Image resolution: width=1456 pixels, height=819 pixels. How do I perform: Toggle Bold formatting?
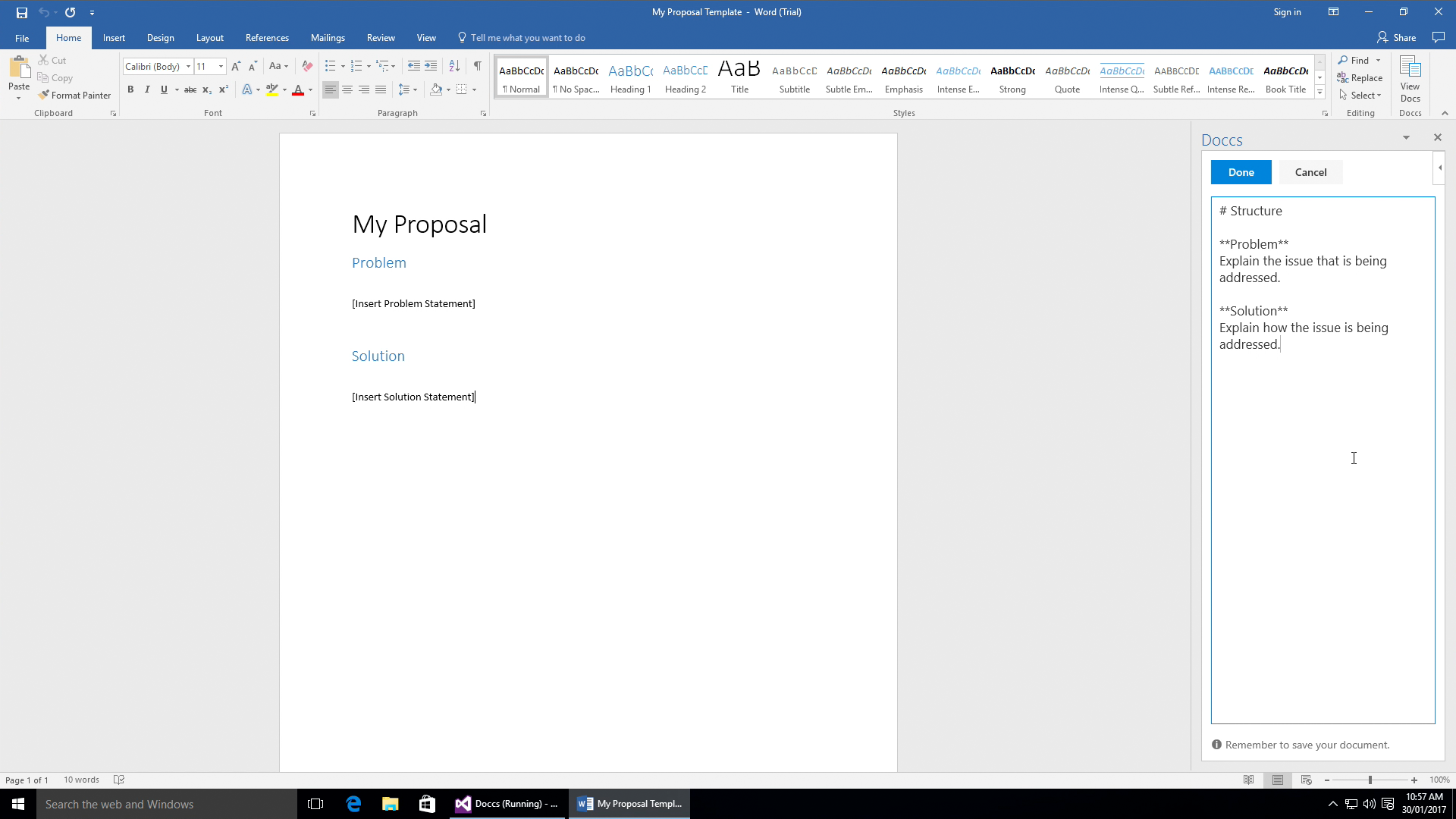[x=130, y=89]
